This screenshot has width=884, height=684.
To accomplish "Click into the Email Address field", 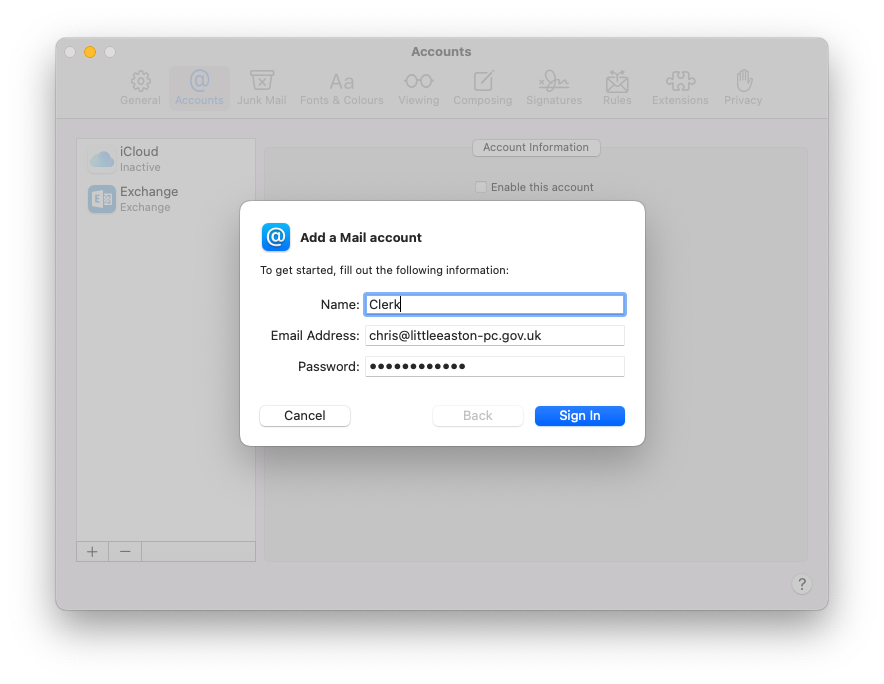I will tap(494, 336).
